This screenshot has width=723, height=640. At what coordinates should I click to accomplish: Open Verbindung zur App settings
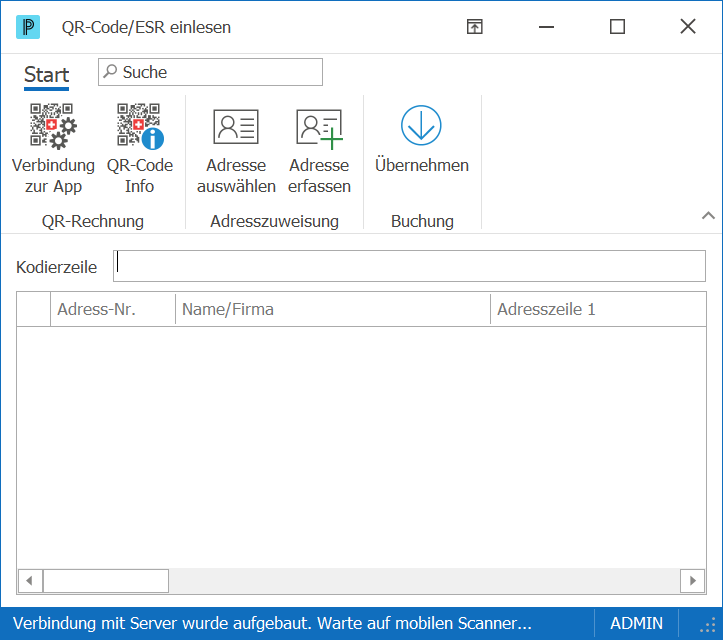pos(53,148)
